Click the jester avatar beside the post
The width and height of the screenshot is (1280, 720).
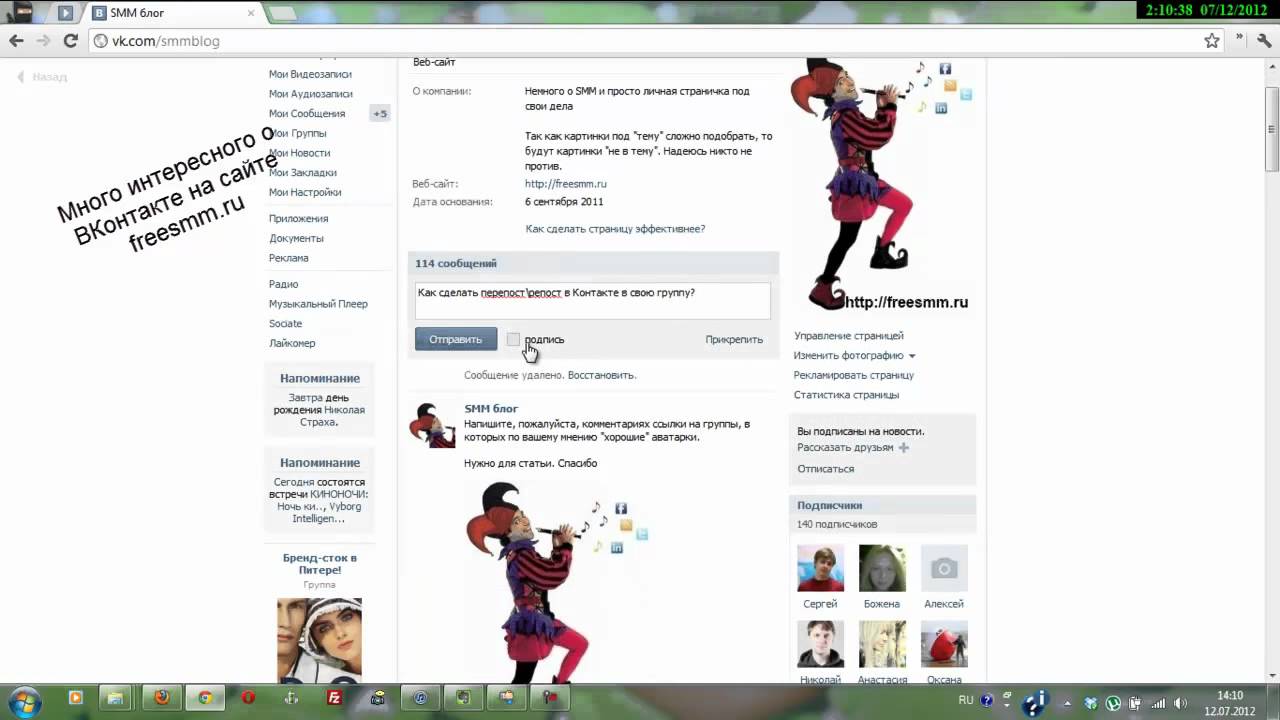click(x=433, y=425)
